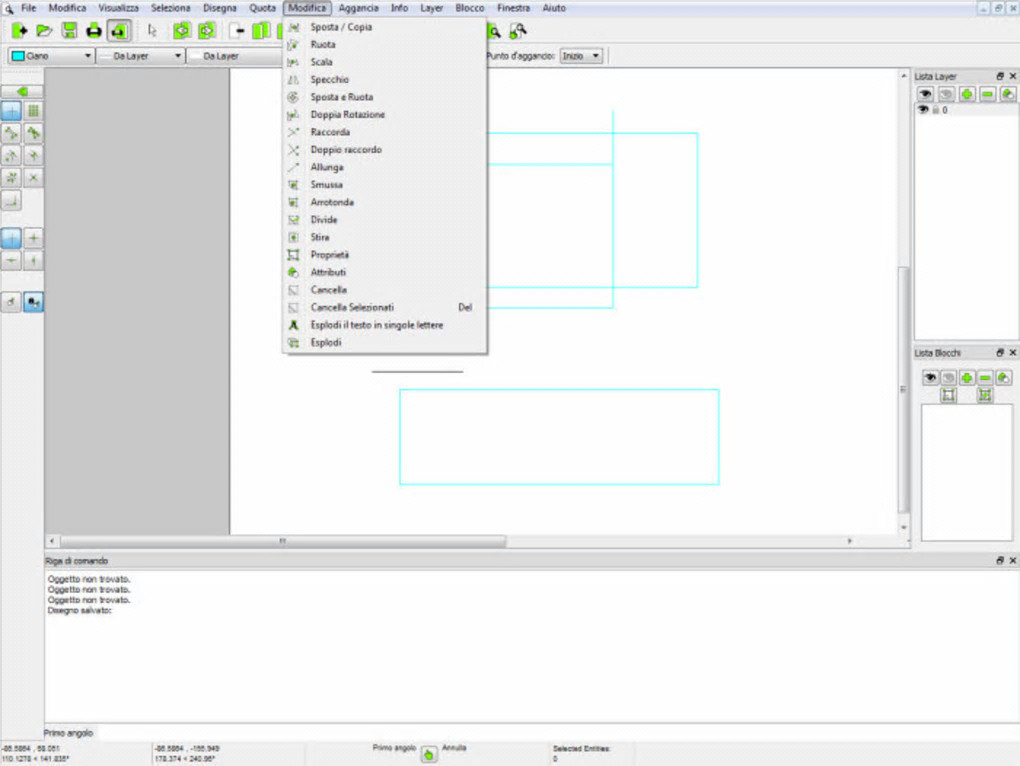Click the save drawing floppy icon
This screenshot has height=766, width=1020.
(69, 31)
